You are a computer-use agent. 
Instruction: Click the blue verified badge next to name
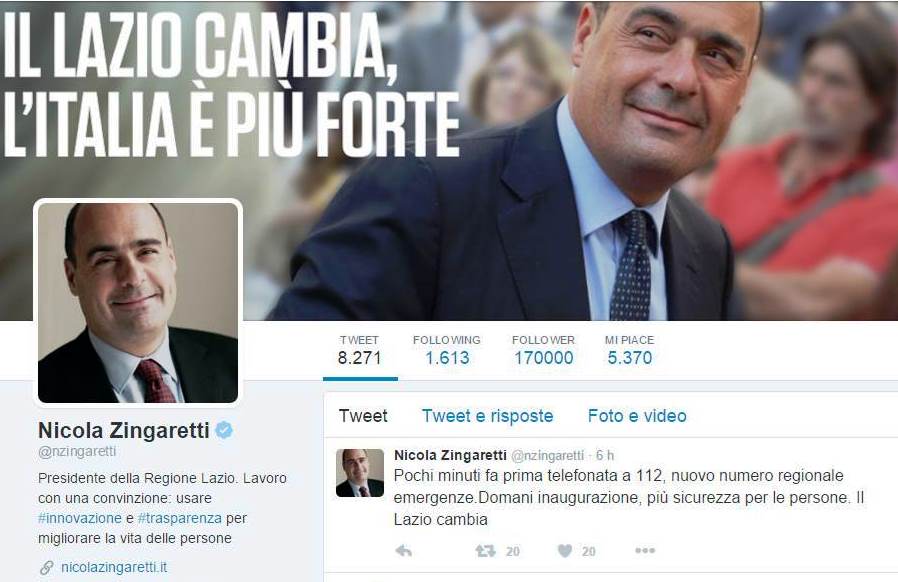[x=224, y=430]
